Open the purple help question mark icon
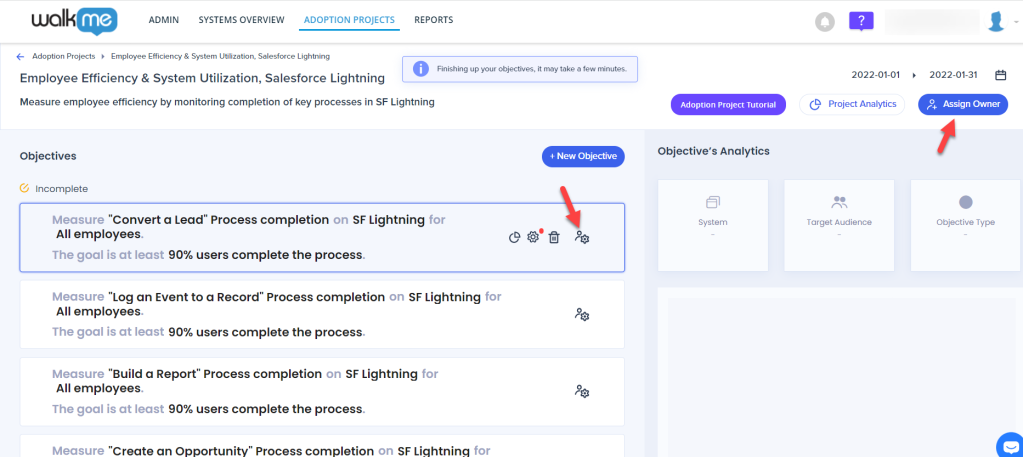Image resolution: width=1023 pixels, height=457 pixels. tap(861, 21)
